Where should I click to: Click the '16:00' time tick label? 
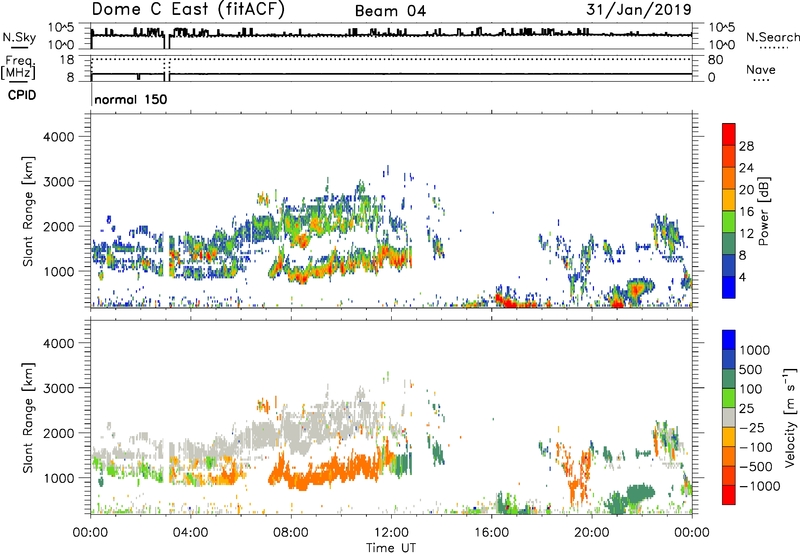coord(491,533)
